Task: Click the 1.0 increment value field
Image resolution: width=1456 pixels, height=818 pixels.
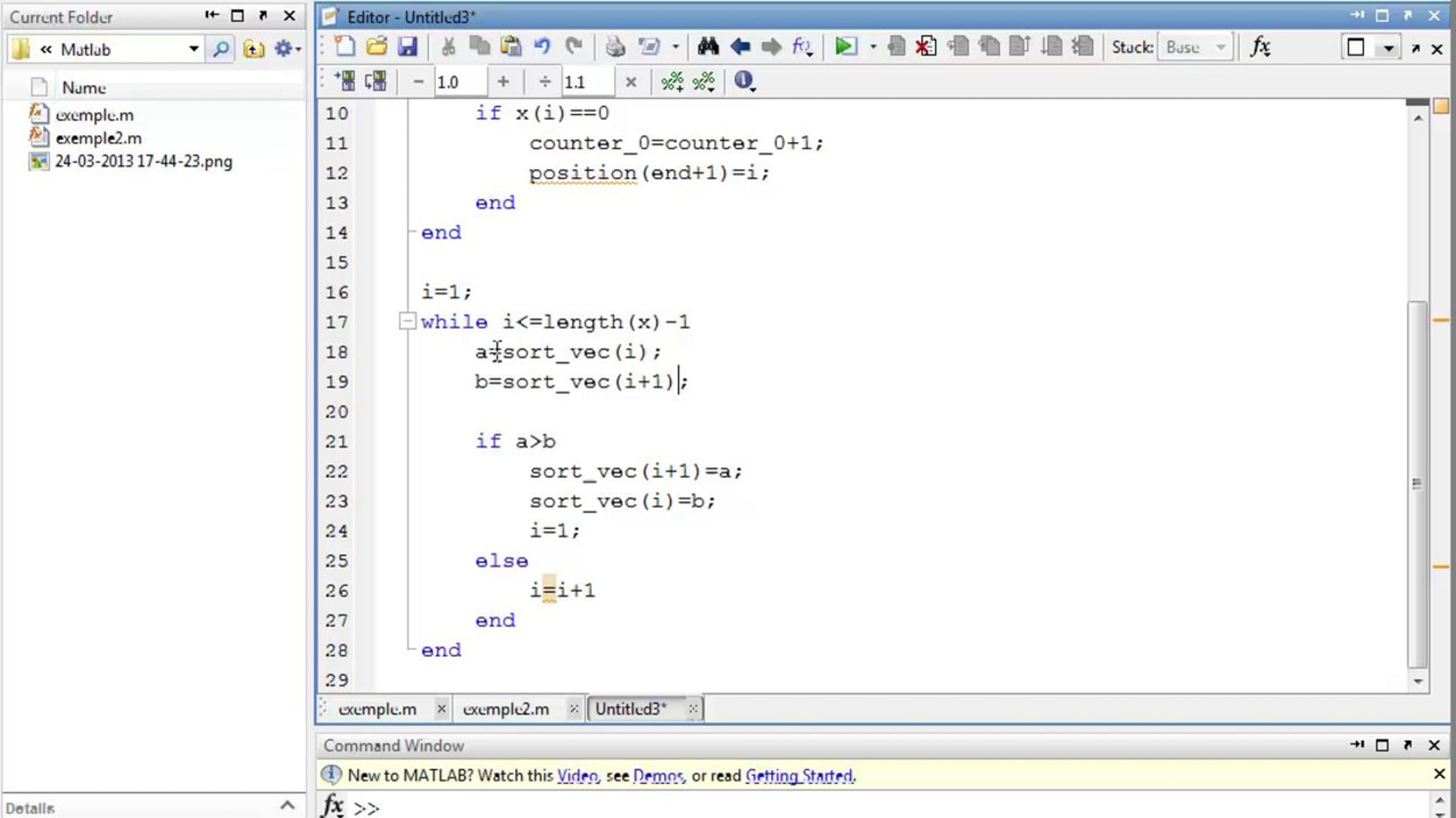Action: click(460, 82)
